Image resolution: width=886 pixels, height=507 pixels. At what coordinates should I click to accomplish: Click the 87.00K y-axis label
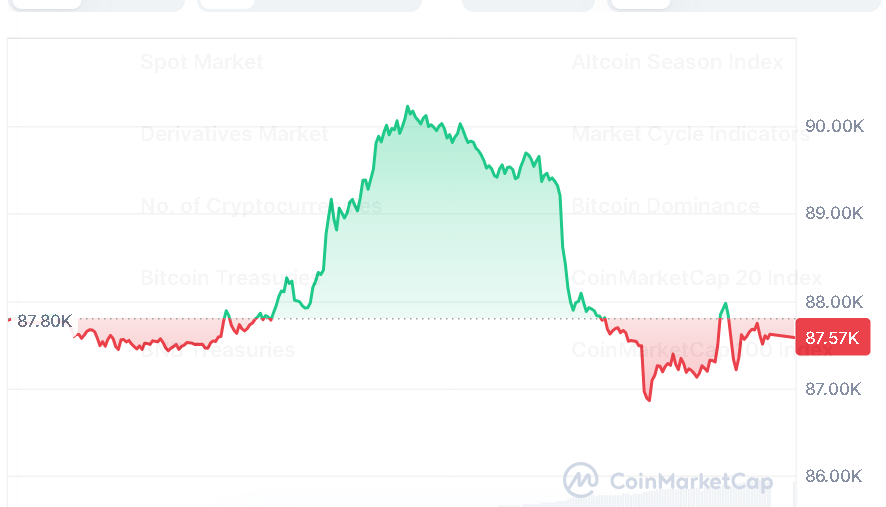coord(834,389)
